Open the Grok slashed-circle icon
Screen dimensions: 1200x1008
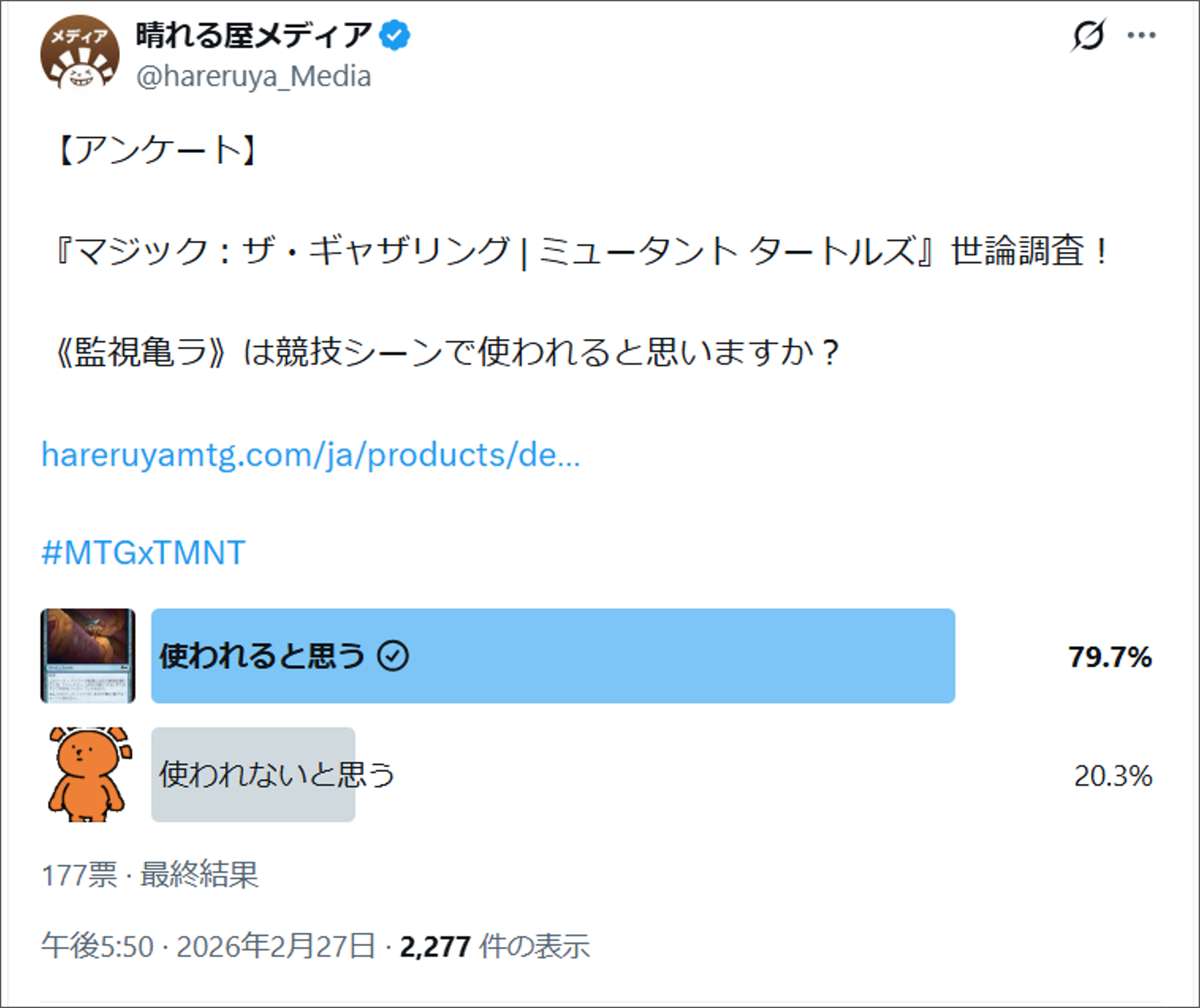pos(1088,36)
